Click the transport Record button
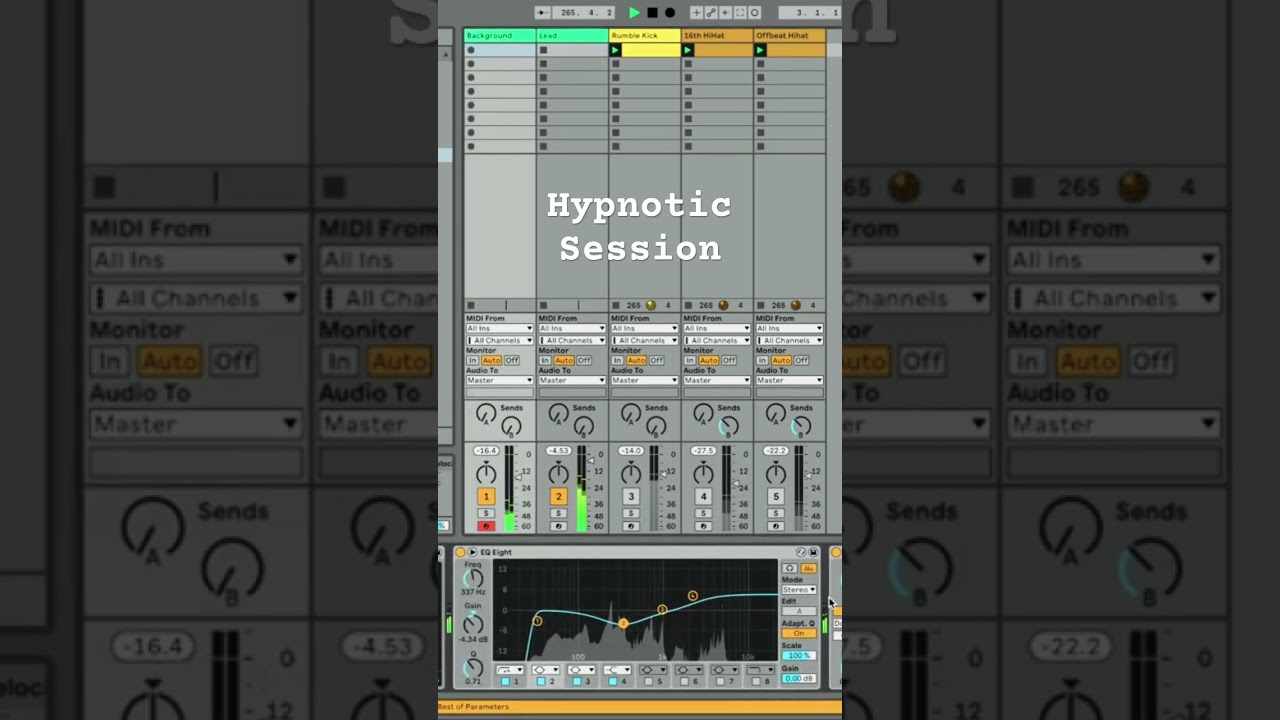 tap(670, 13)
